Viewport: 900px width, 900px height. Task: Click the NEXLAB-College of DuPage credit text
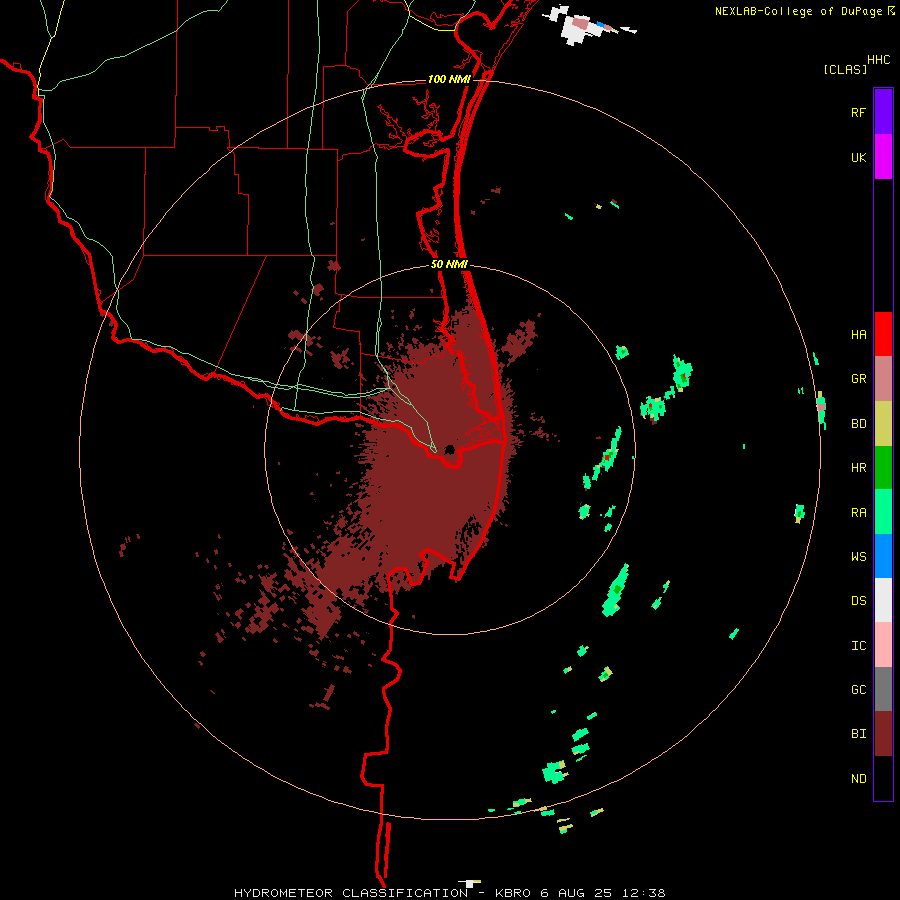(798, 11)
